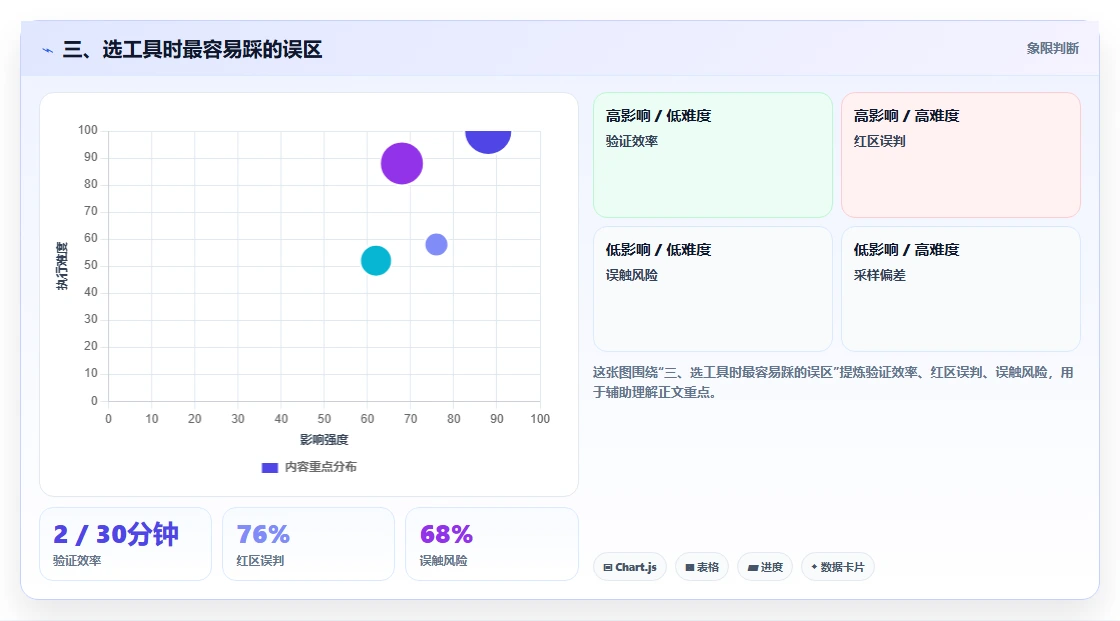Click the icon inside the 表格 chip
1120x621 pixels.
(x=690, y=567)
